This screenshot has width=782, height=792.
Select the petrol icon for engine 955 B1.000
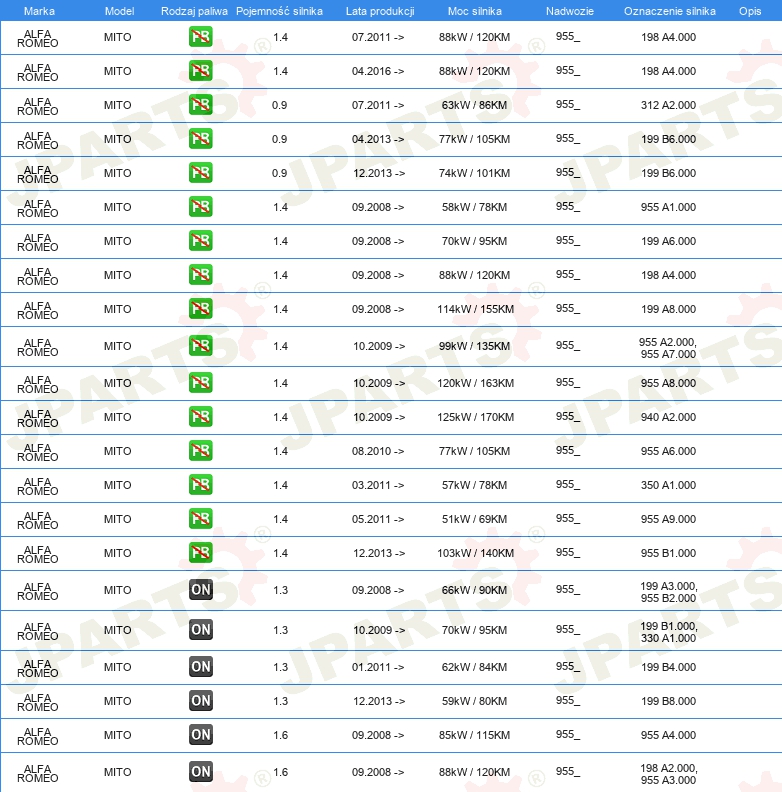pos(200,553)
